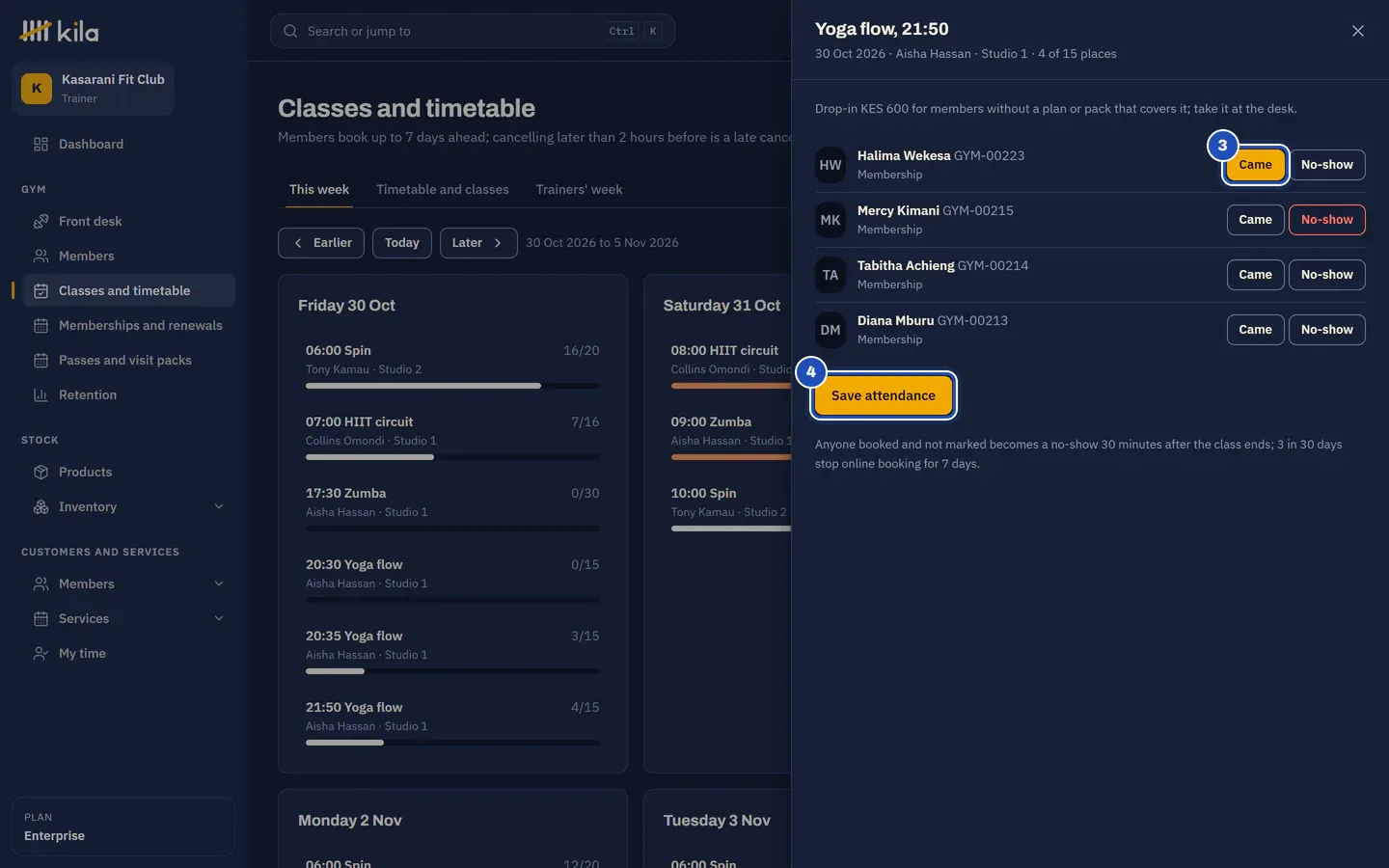The image size is (1389, 868).
Task: Focus the Search or jump to field
Action: click(x=473, y=31)
